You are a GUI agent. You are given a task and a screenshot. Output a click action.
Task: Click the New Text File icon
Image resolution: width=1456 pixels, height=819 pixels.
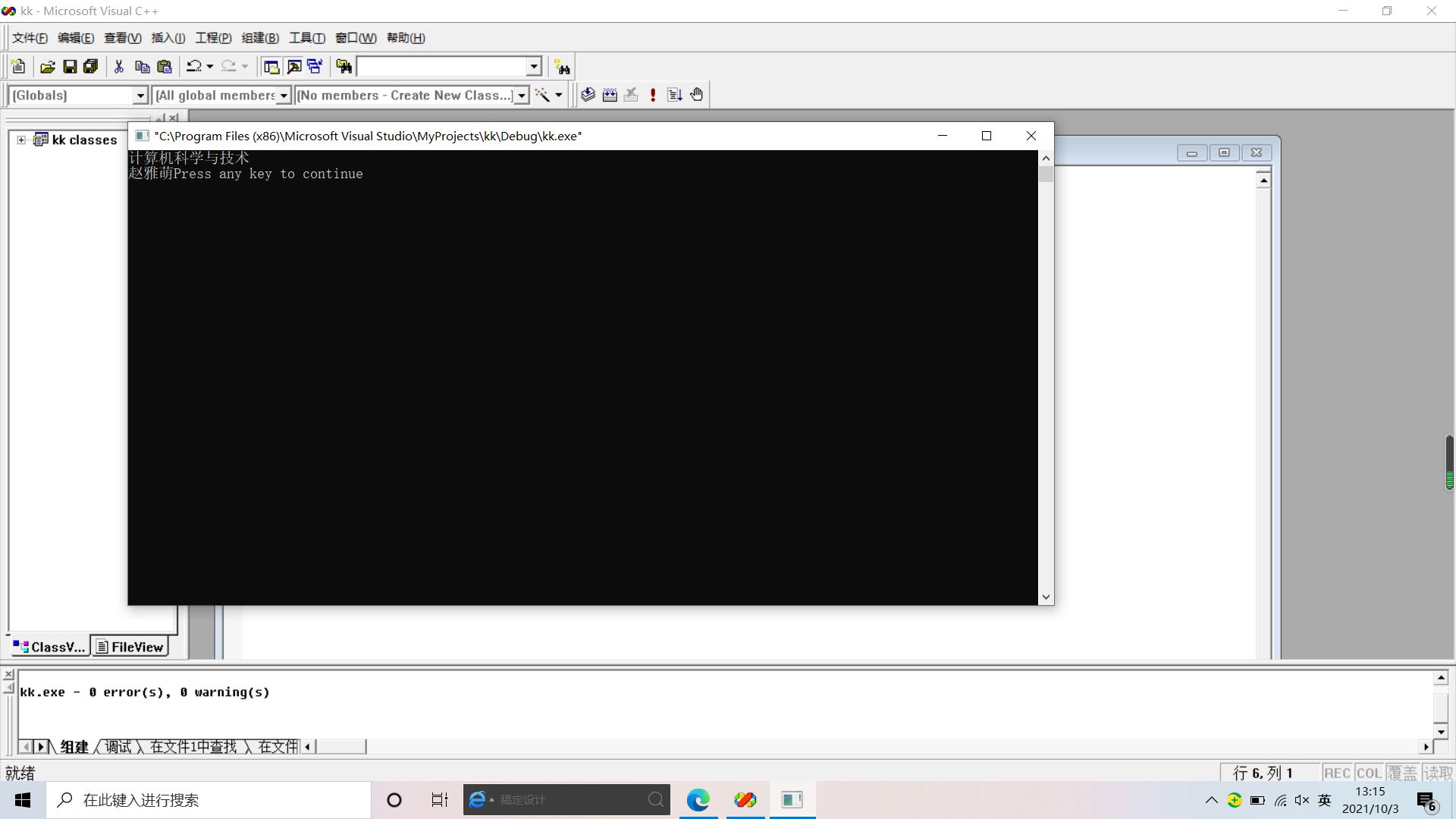(19, 67)
